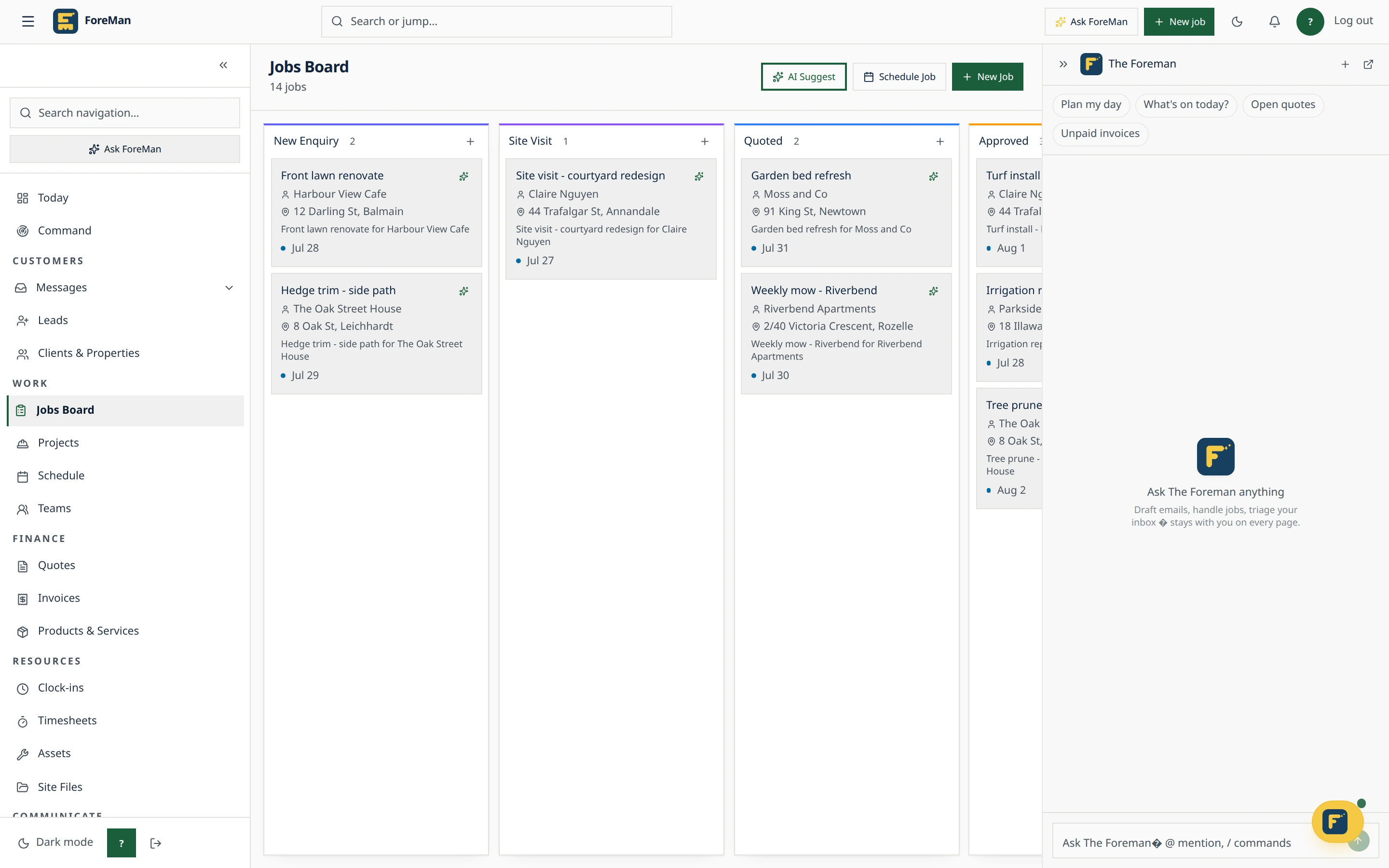Viewport: 1389px width, 868px height.
Task: Select Plan my day suggestion chip
Action: (x=1090, y=105)
